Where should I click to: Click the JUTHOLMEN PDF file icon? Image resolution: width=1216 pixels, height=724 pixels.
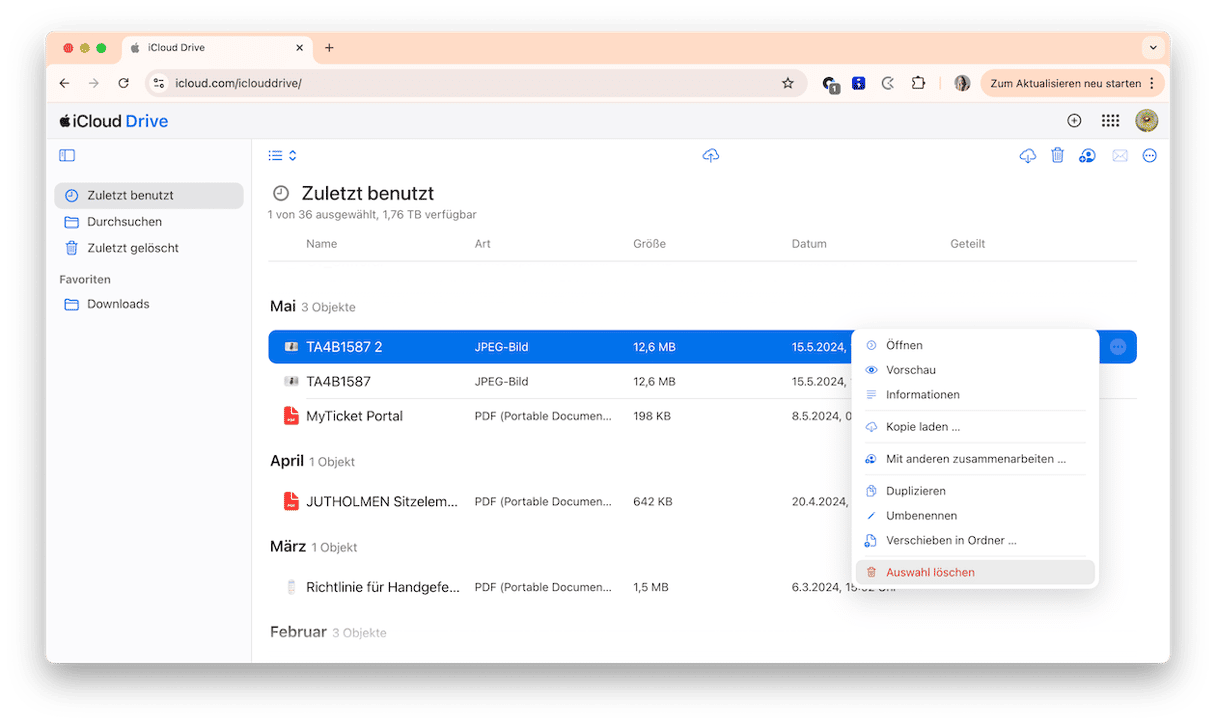pyautogui.click(x=291, y=502)
